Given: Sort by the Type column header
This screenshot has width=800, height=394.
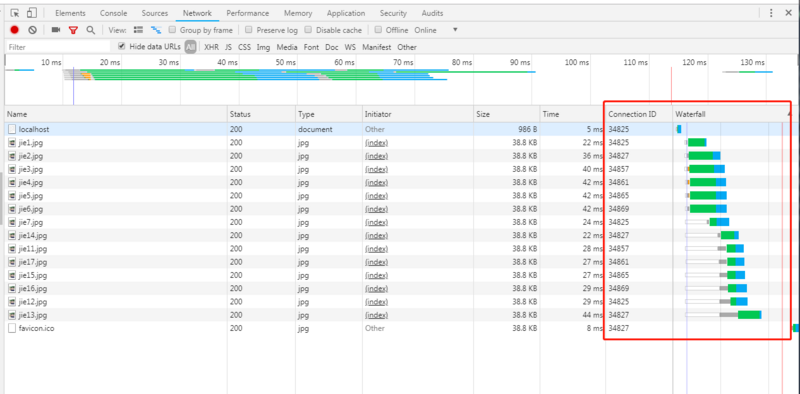Looking at the screenshot, I should (x=329, y=114).
